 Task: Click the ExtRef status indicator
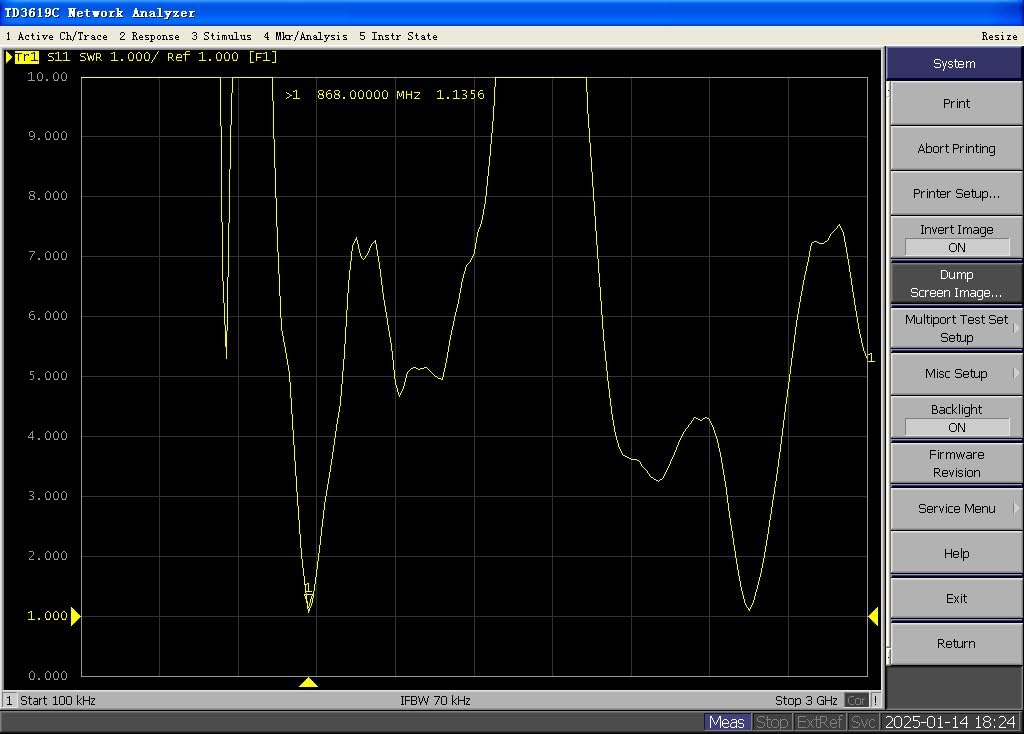pyautogui.click(x=819, y=721)
